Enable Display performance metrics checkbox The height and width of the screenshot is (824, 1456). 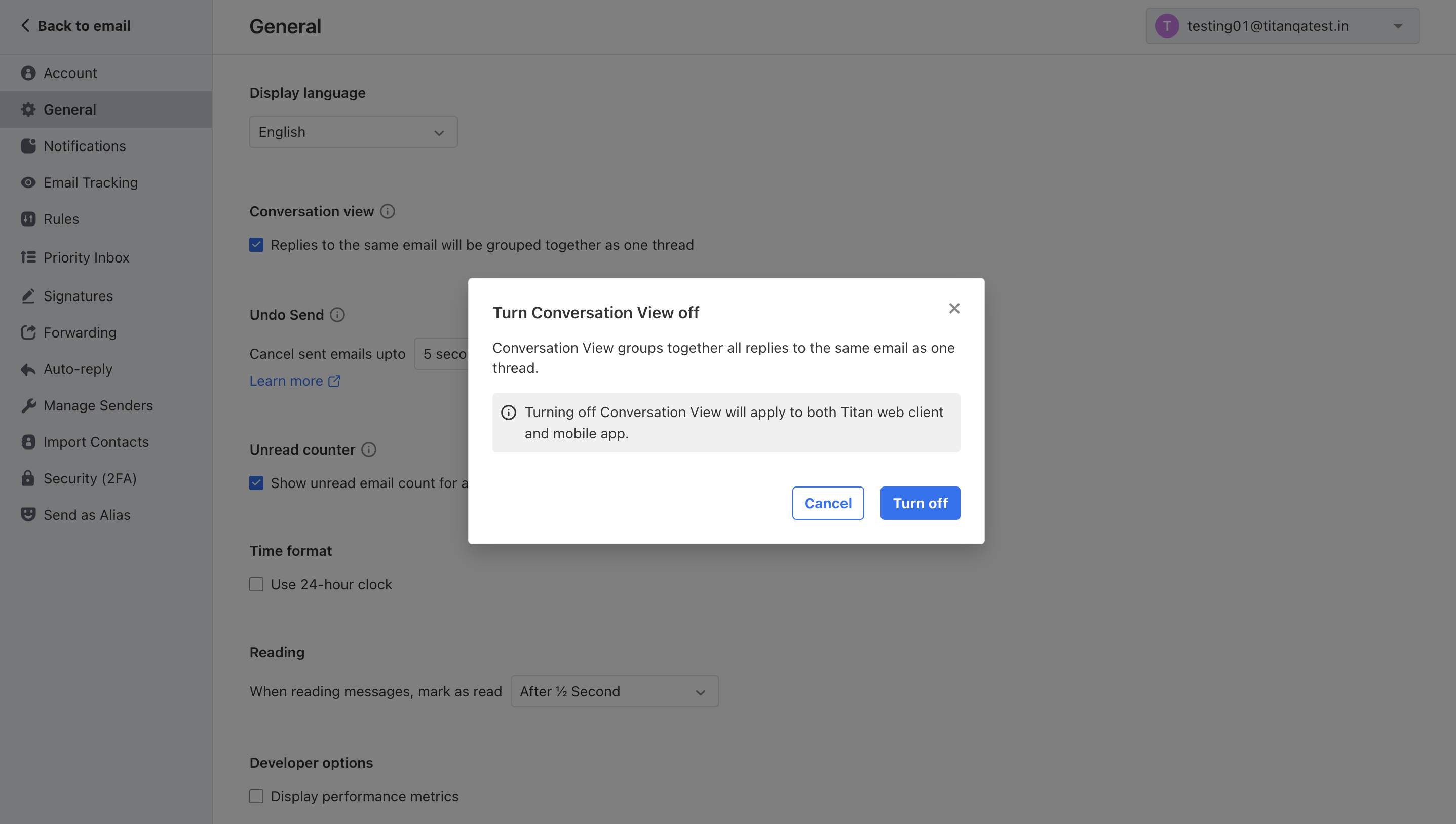click(x=256, y=796)
